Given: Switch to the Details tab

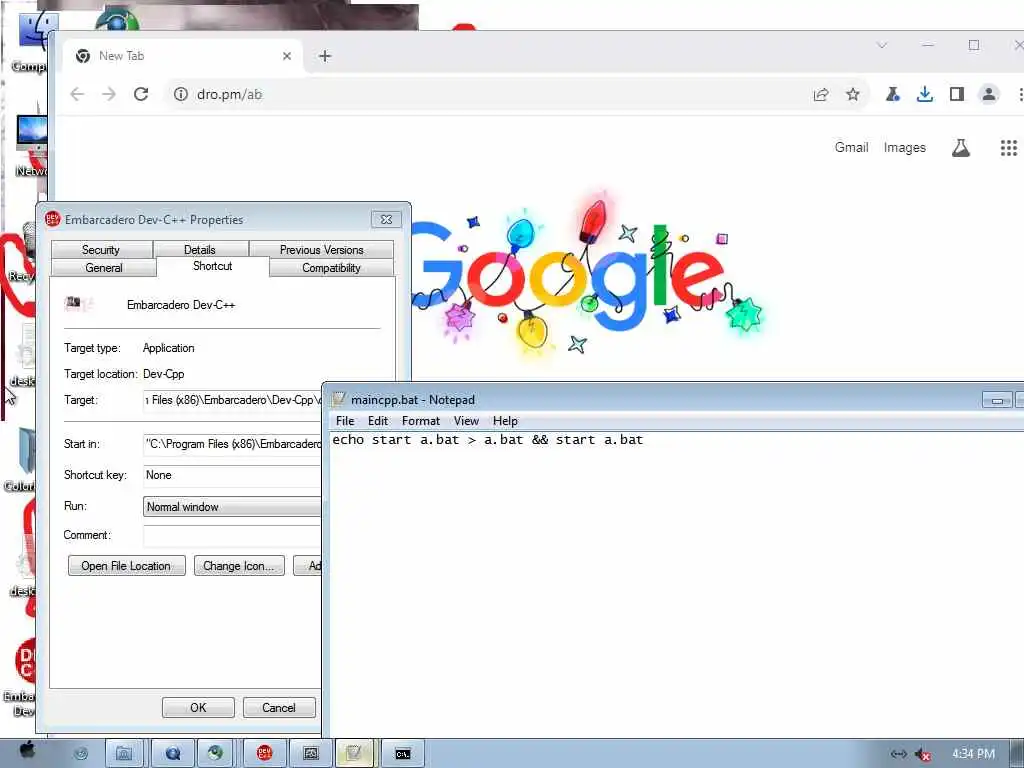Looking at the screenshot, I should [x=200, y=249].
